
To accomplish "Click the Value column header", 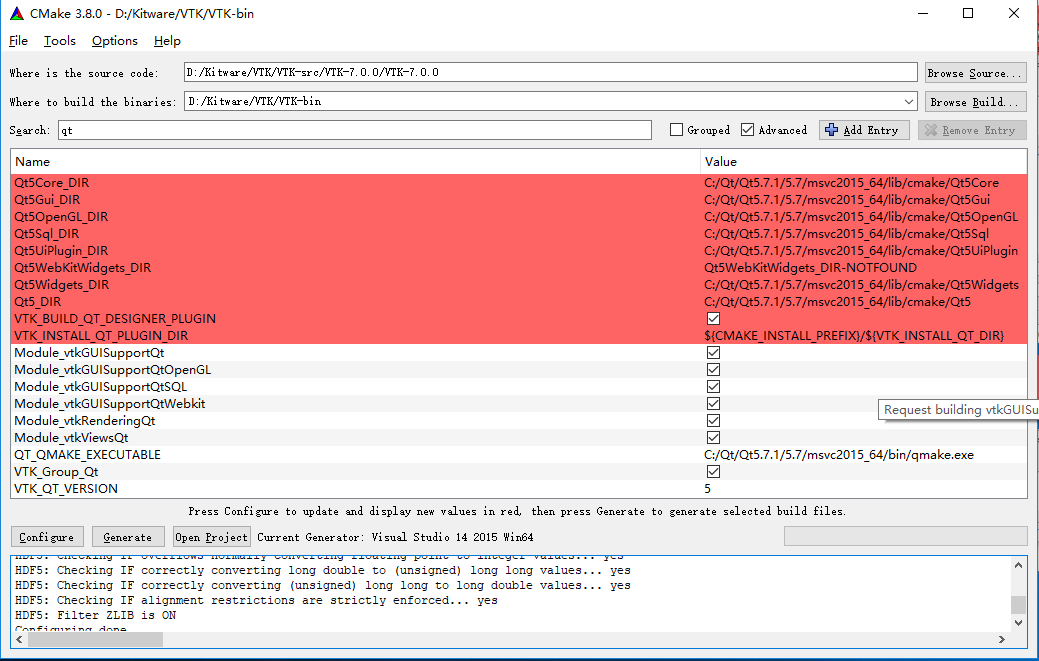I will tap(863, 162).
